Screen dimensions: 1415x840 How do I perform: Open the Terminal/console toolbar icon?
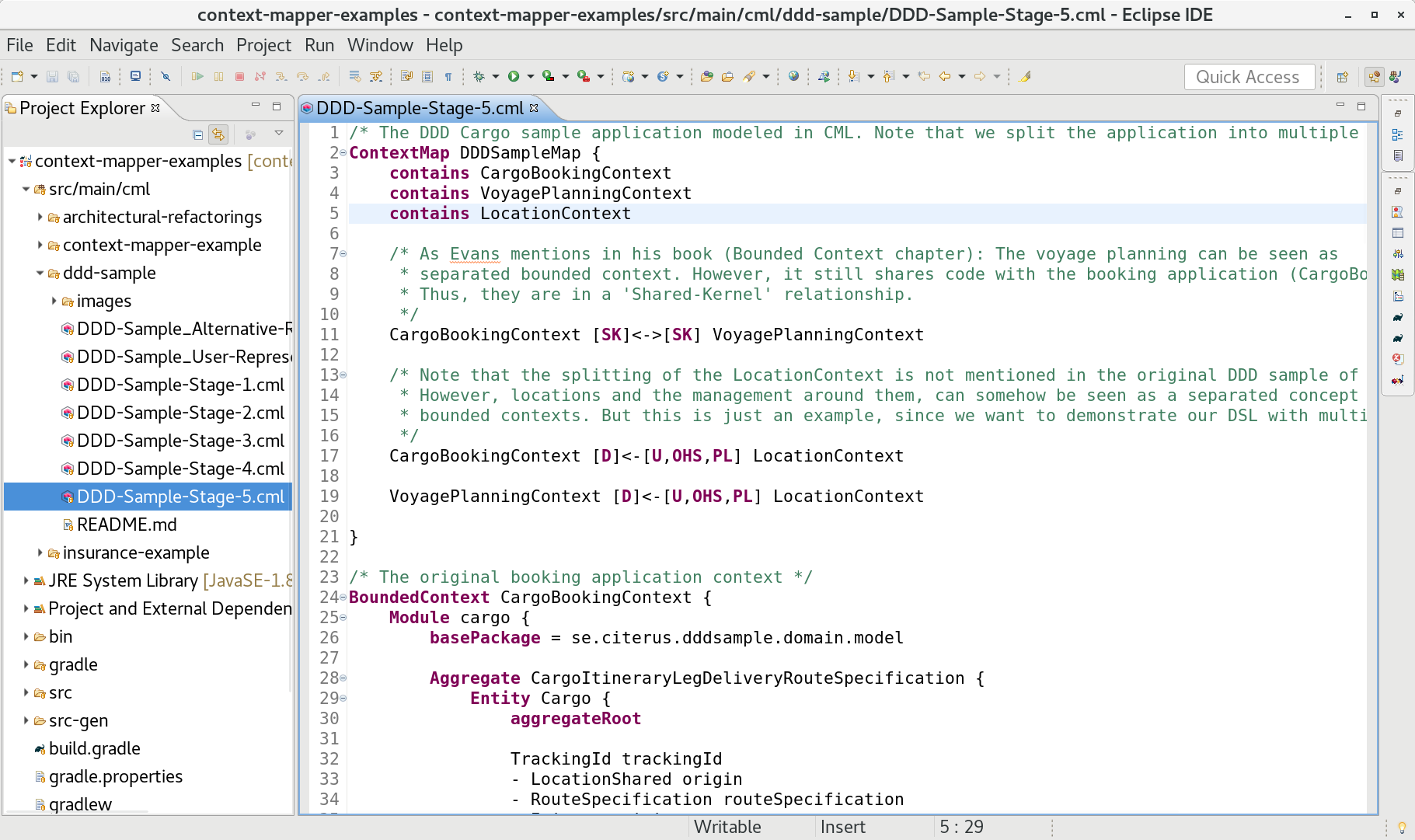point(135,76)
